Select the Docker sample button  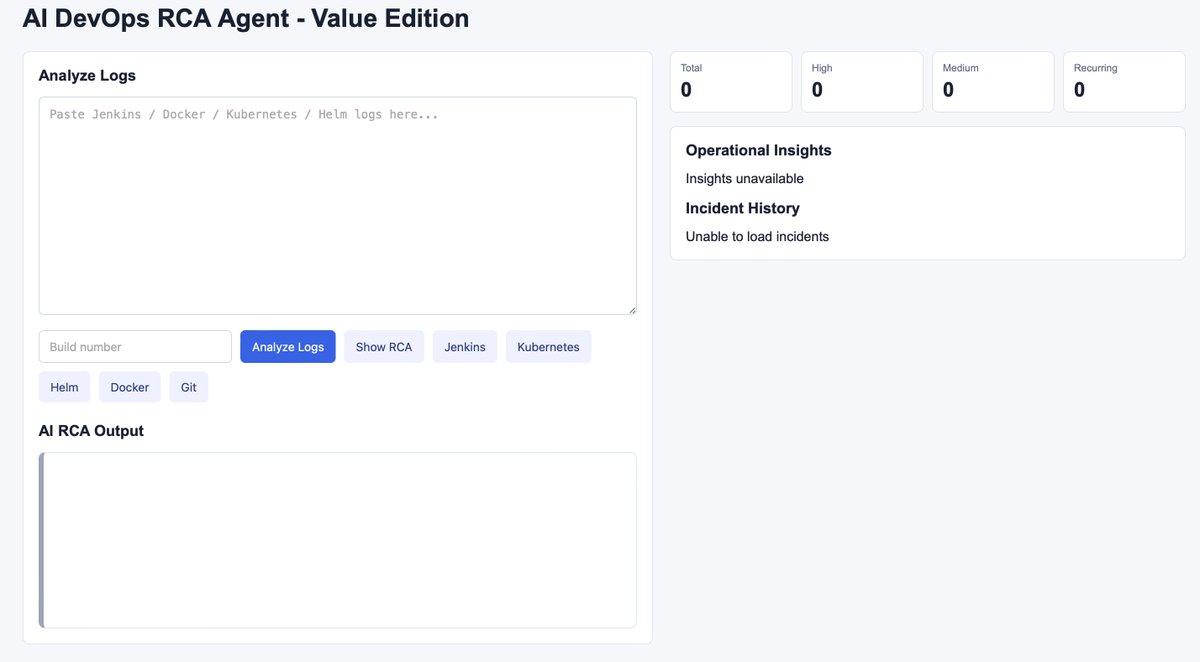pos(130,387)
